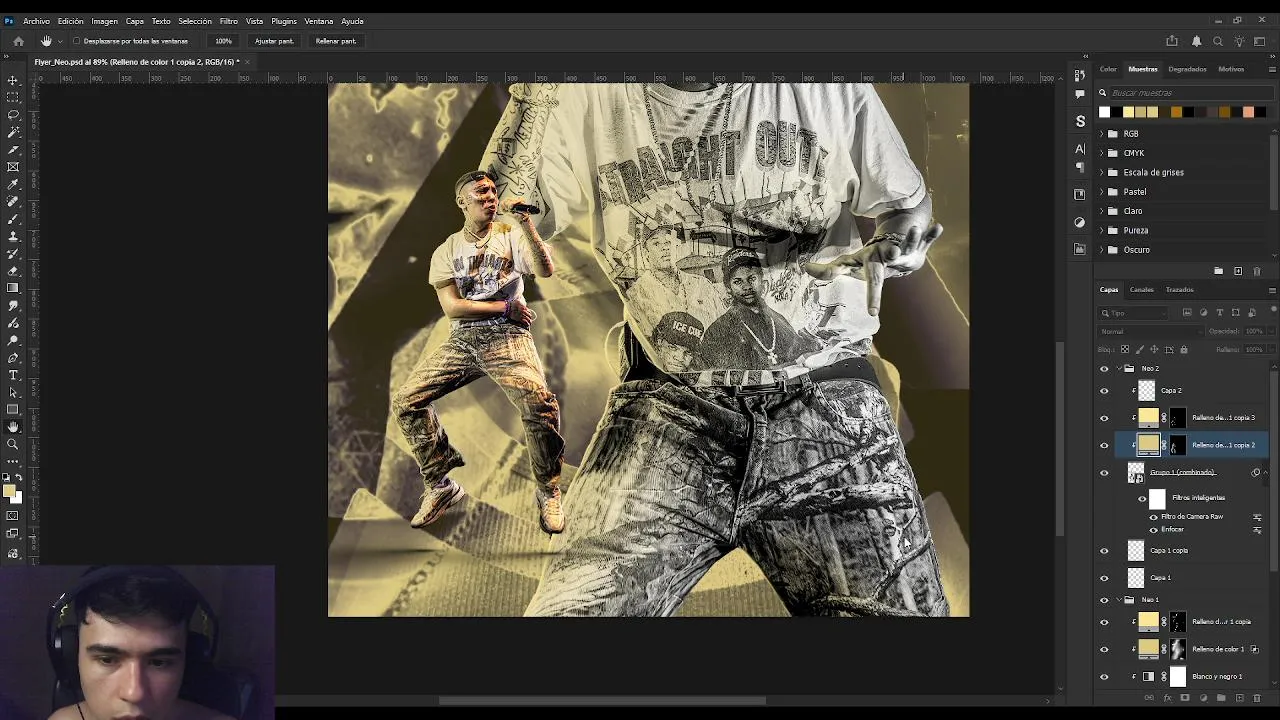Toggle visibility of Filtro de Camera Raw
This screenshot has height=720, width=1280.
click(1153, 517)
